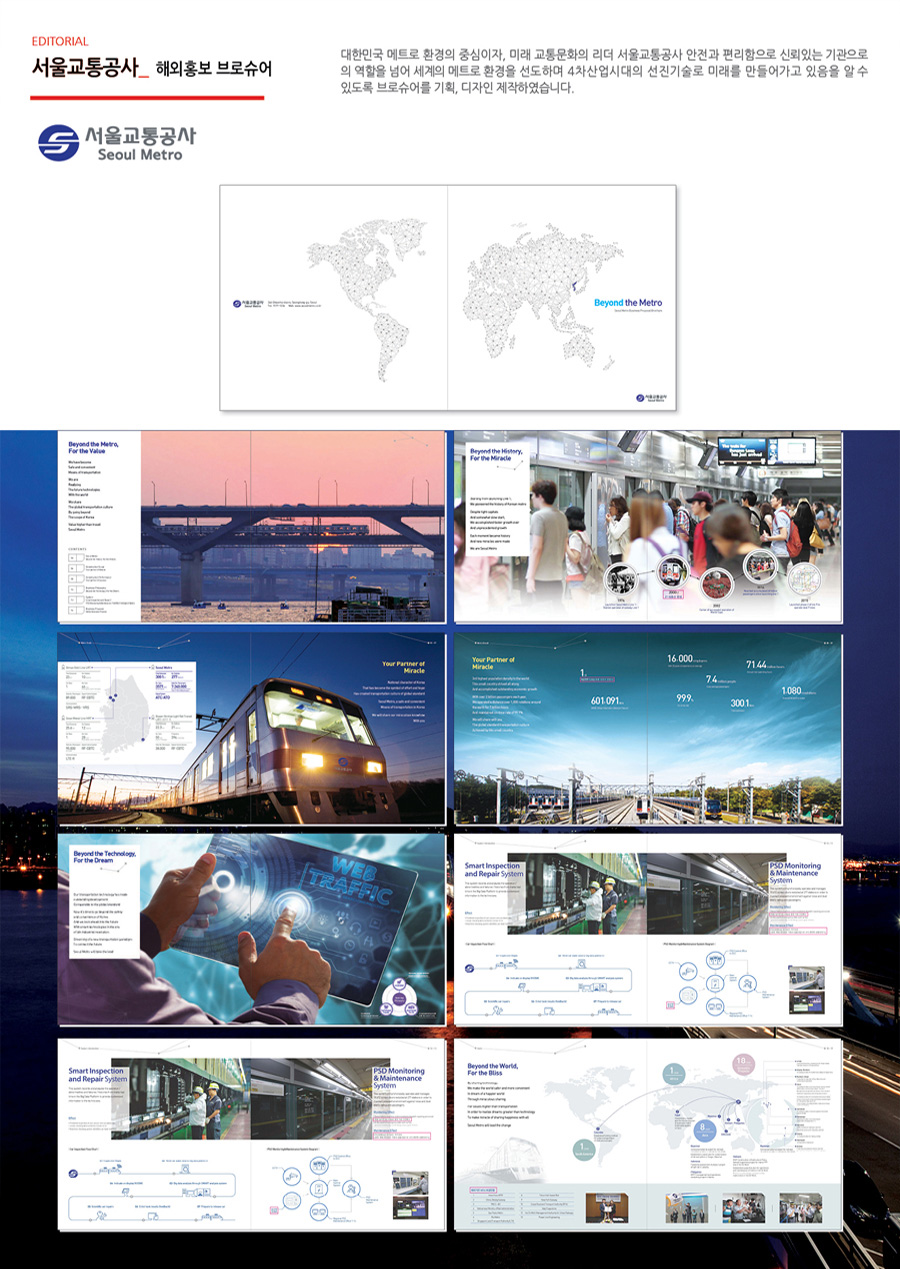Click the South Korea map infographic
Image resolution: width=900 pixels, height=1269 pixels.
click(x=125, y=713)
